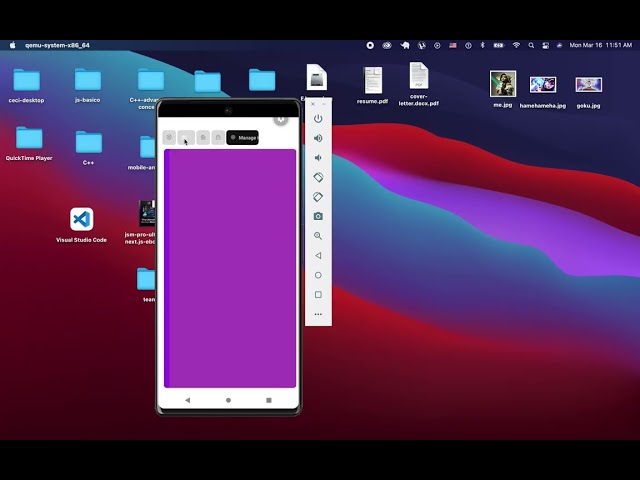The image size is (640, 480).
Task: Select the disk drive file icon on desktop
Action: tap(317, 78)
